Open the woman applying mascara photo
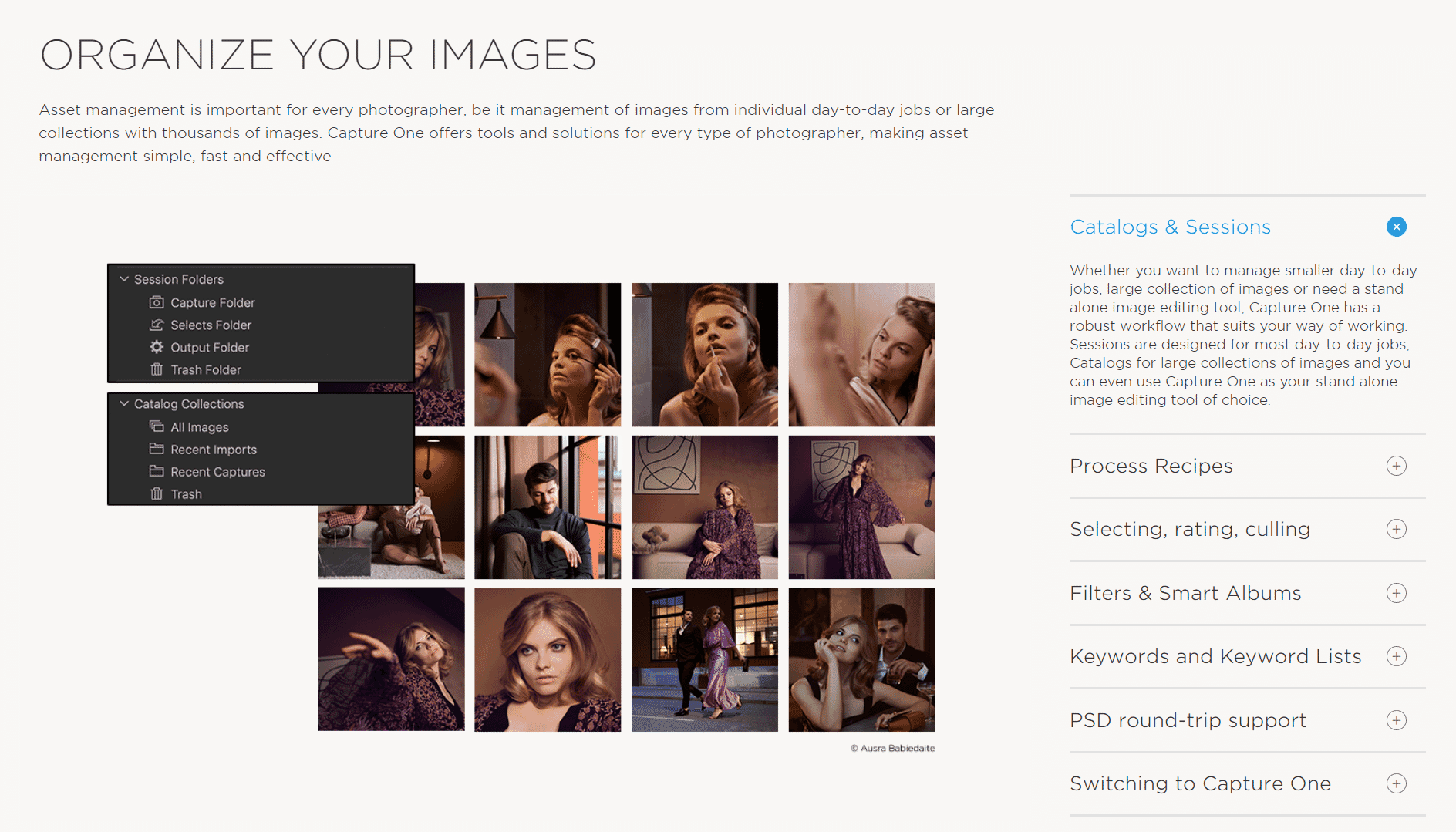Viewport: 1456px width, 832px height. point(548,355)
